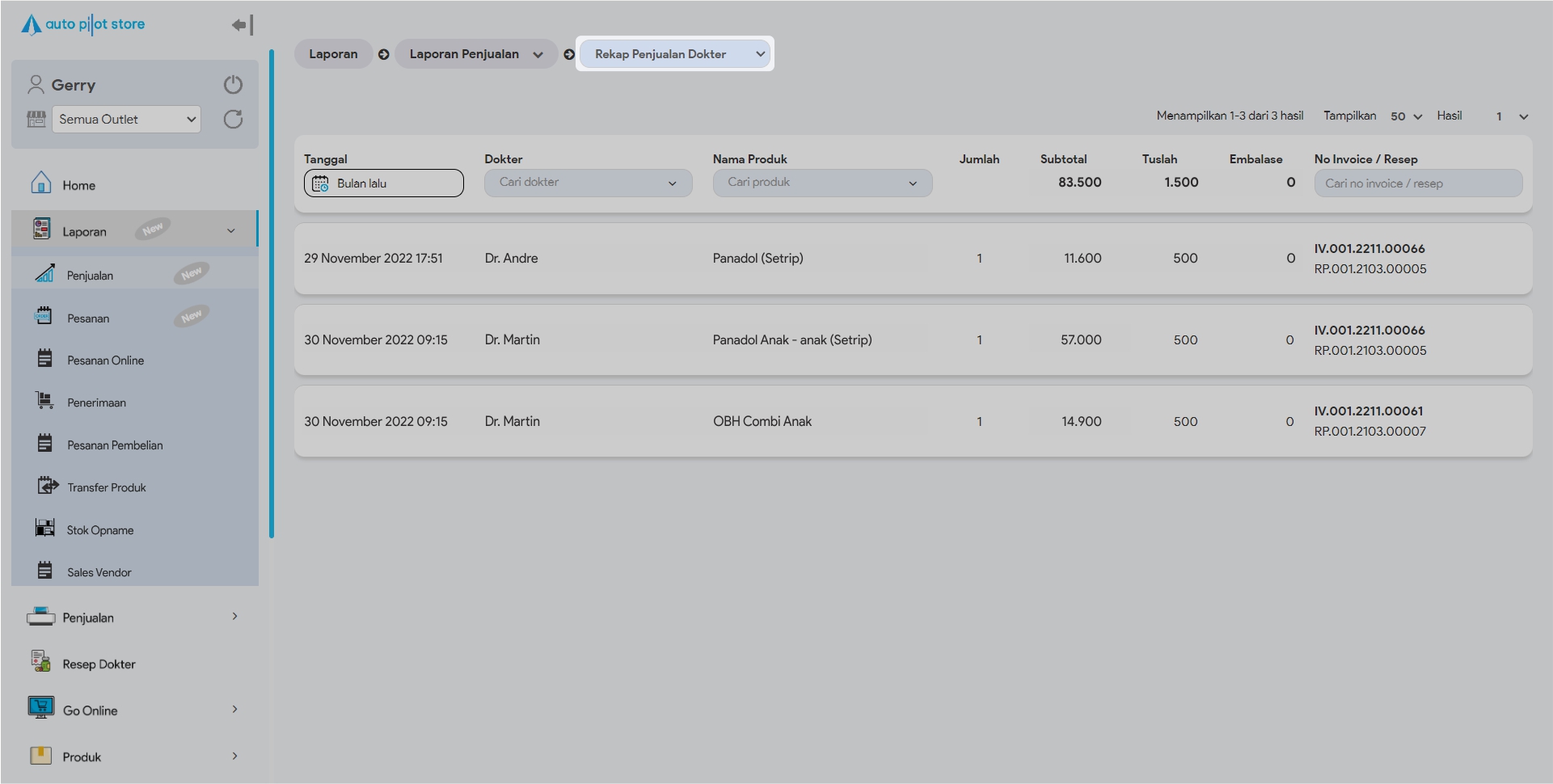Click the power logout icon
This screenshot has height=784, width=1553.
click(233, 85)
